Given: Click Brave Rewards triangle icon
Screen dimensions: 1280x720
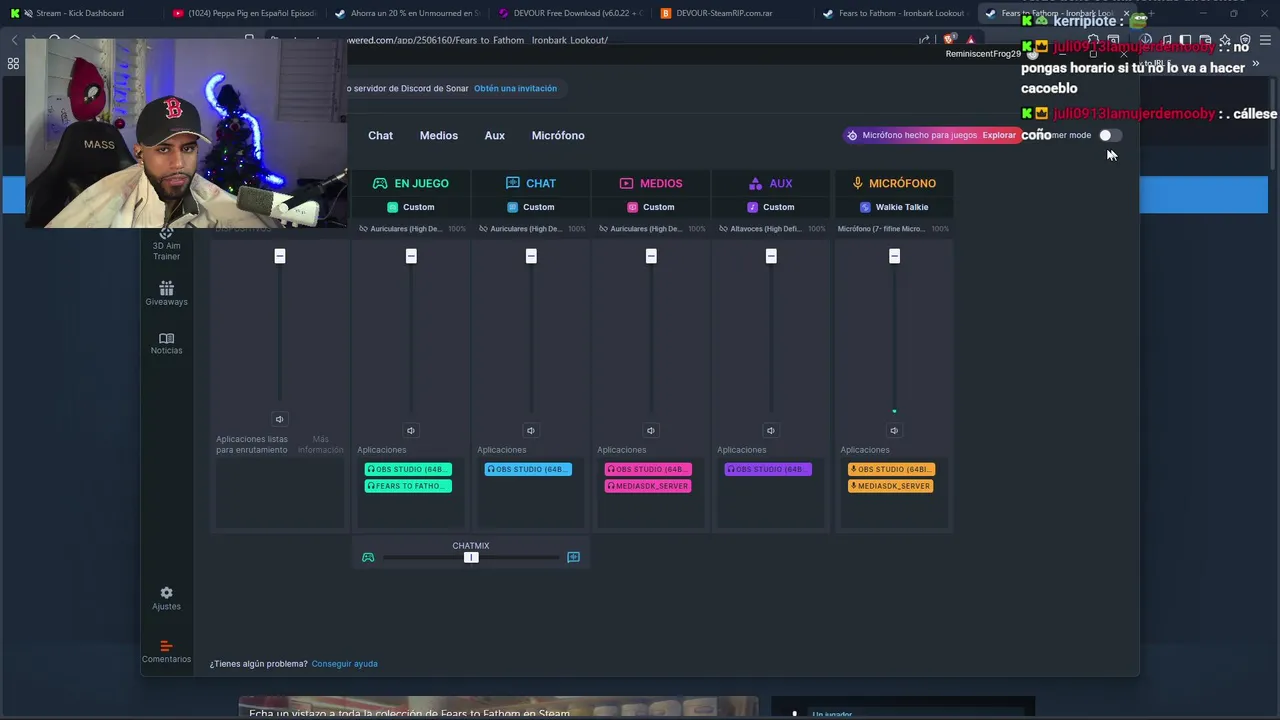Looking at the screenshot, I should click(x=970, y=40).
